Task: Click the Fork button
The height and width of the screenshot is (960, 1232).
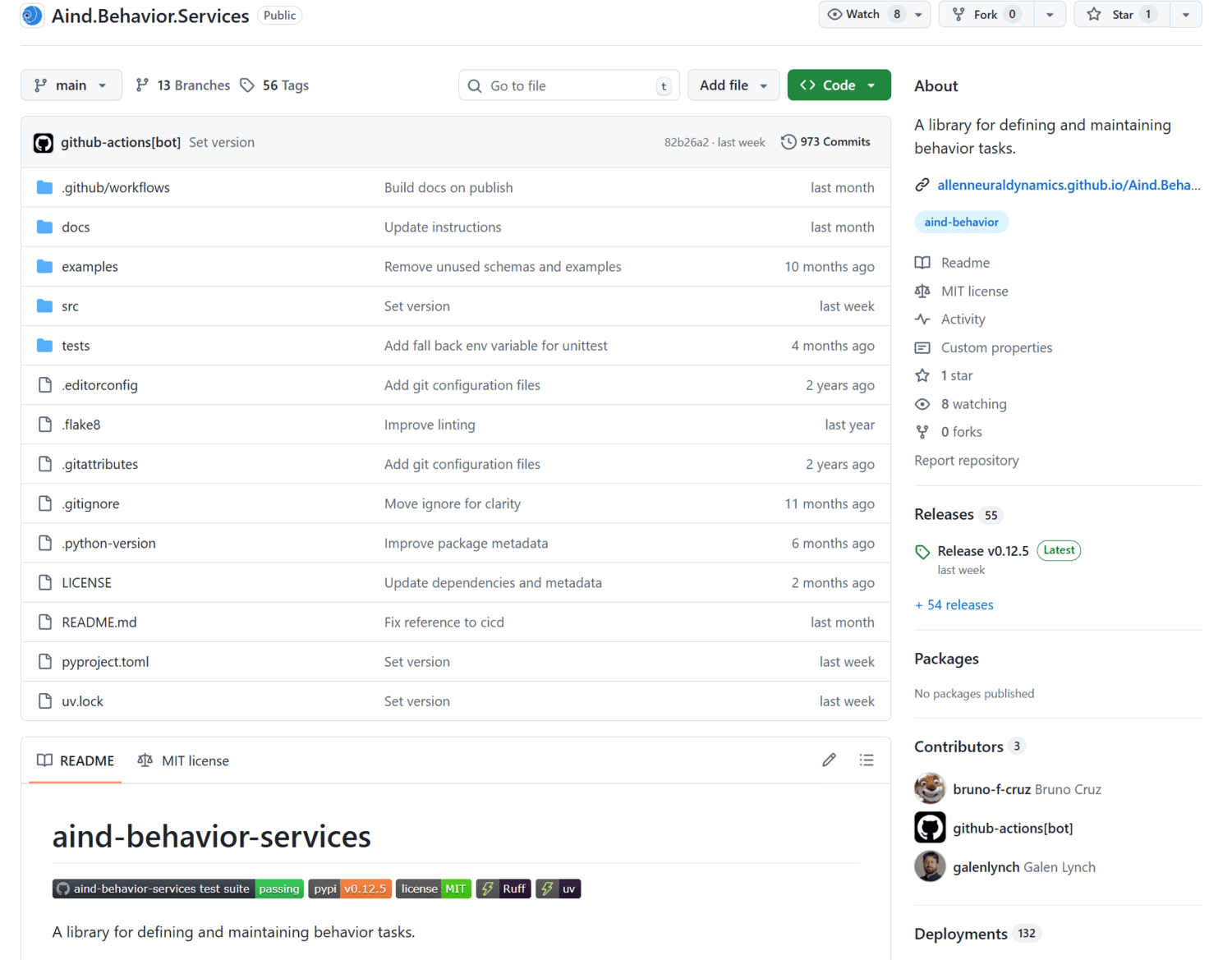Action: click(986, 14)
